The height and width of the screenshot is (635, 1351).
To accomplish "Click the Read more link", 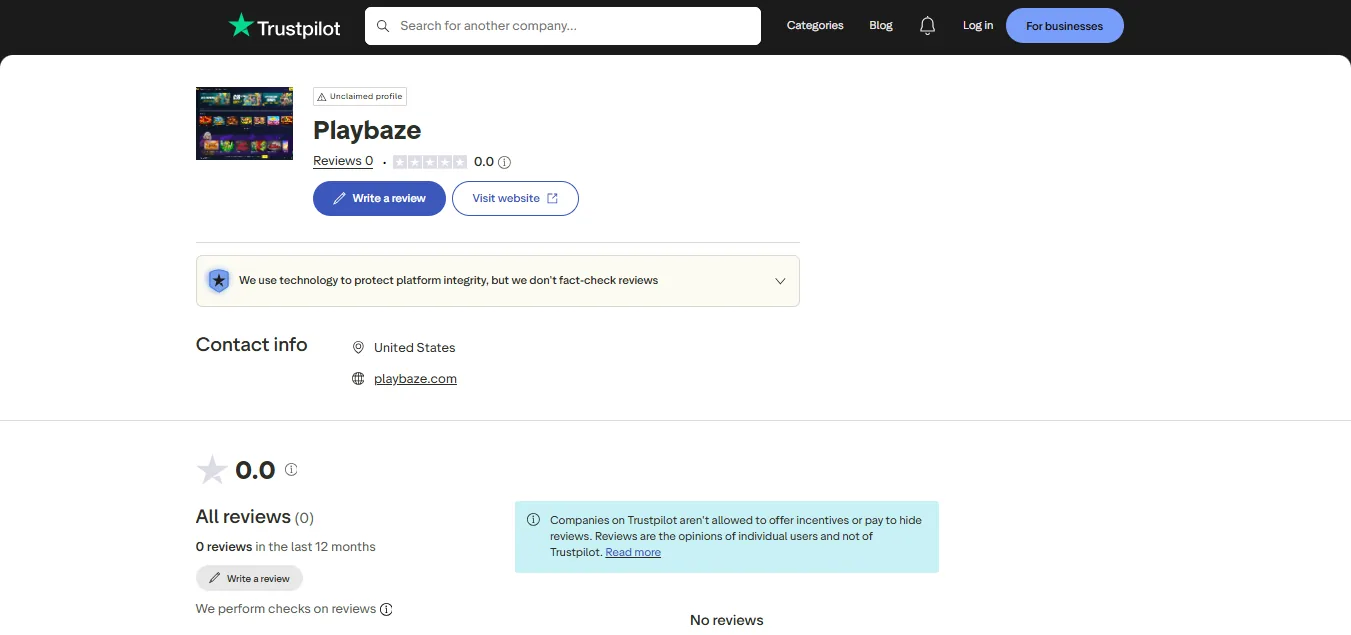I will point(633,552).
